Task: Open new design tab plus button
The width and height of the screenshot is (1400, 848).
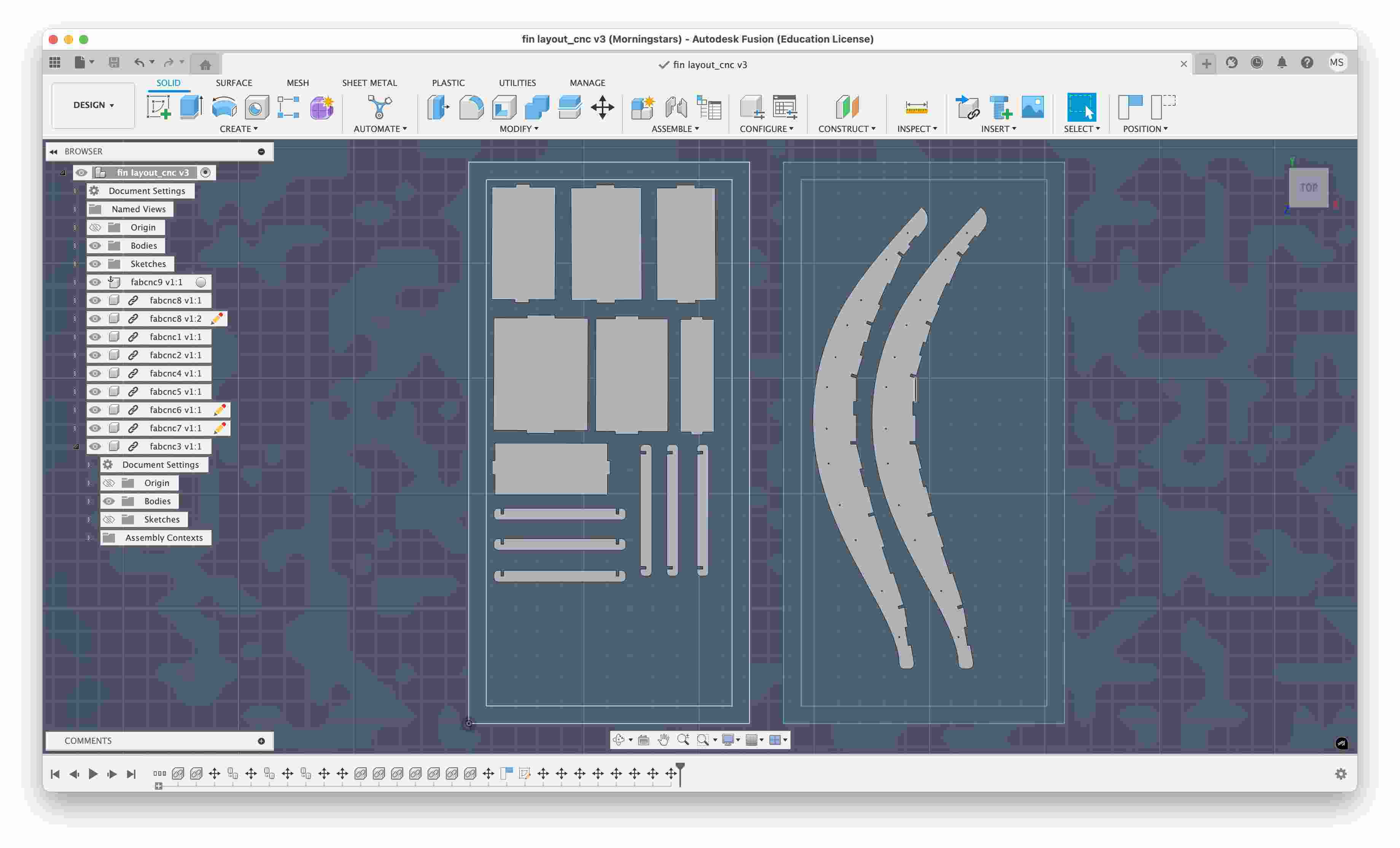Action: click(1206, 63)
